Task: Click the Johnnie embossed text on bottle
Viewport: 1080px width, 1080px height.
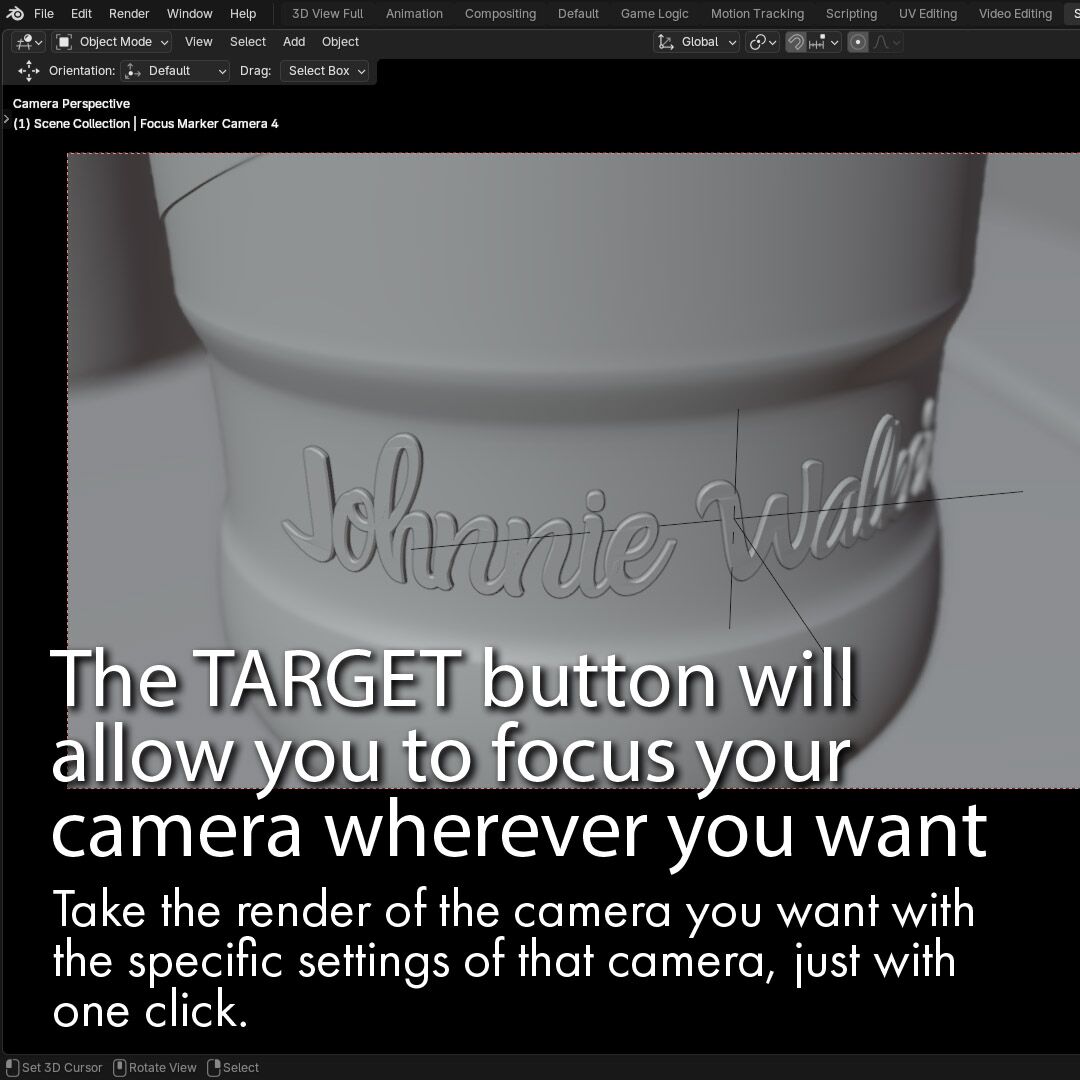Action: (470, 525)
